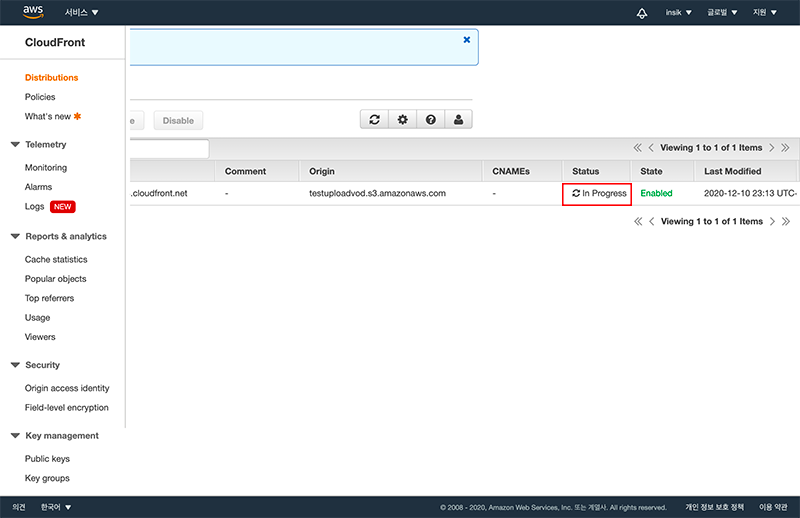Go to previous page in bottom pagination
The height and width of the screenshot is (518, 800).
click(x=652, y=221)
